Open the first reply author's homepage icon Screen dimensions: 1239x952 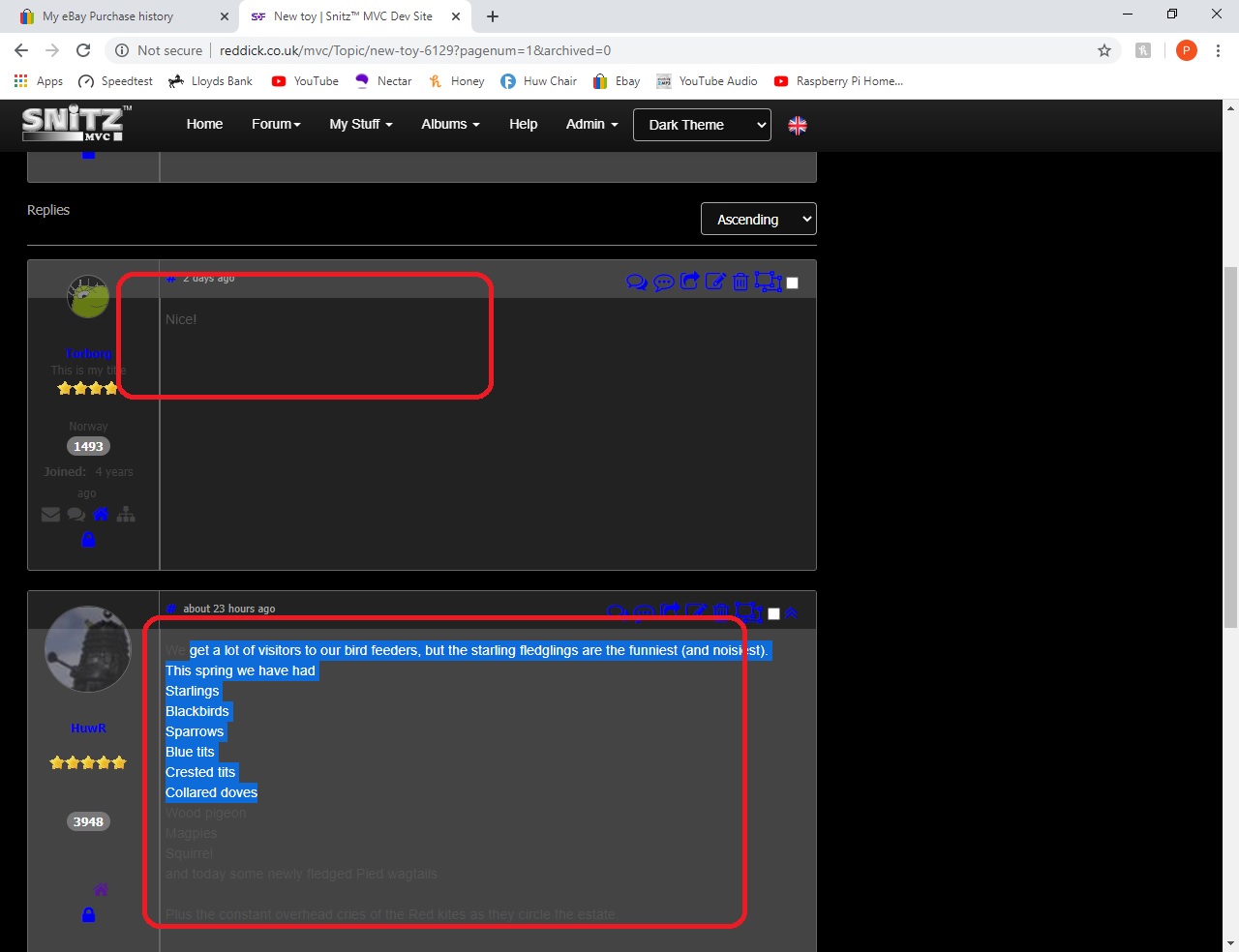pyautogui.click(x=101, y=515)
